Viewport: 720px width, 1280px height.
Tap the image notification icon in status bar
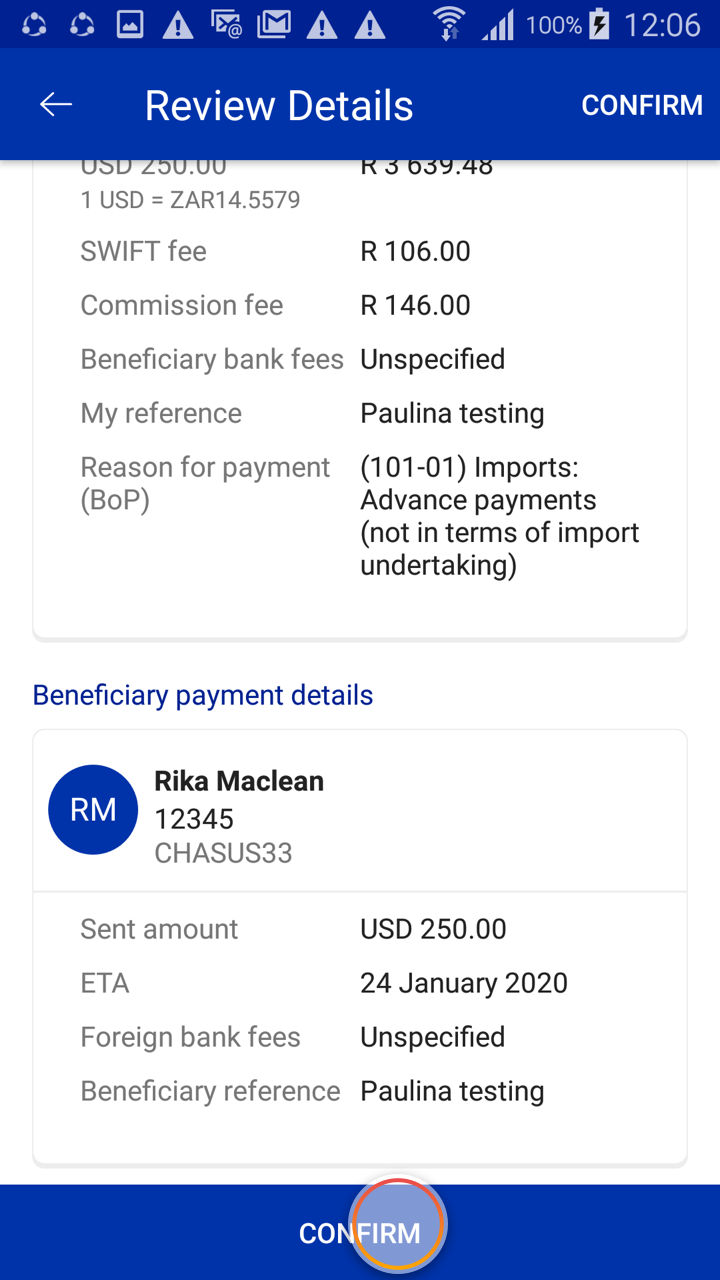click(x=130, y=24)
